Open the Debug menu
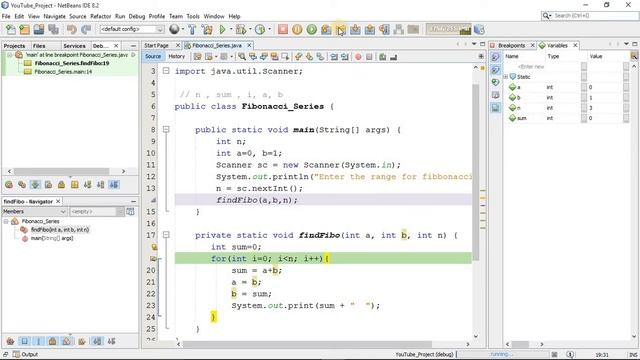Image resolution: width=640 pixels, height=360 pixels. pyautogui.click(x=137, y=16)
